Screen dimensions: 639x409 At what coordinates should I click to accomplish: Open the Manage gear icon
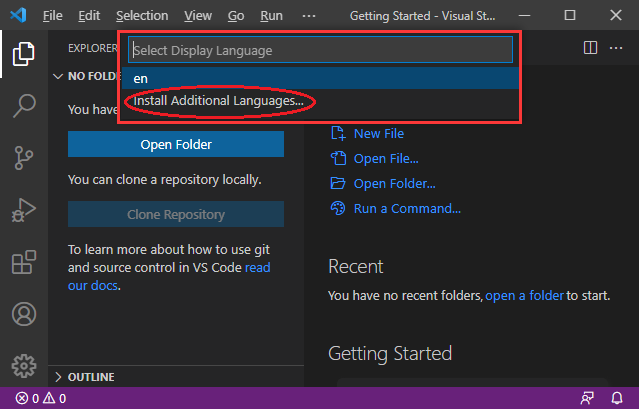(x=24, y=365)
